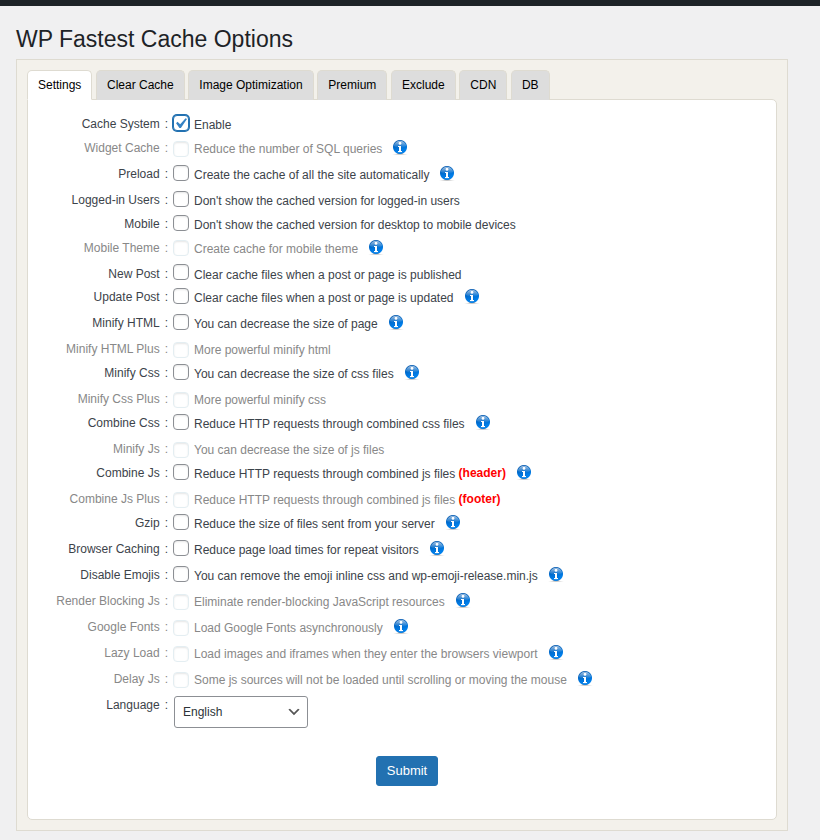Click the Submit button

(x=407, y=771)
